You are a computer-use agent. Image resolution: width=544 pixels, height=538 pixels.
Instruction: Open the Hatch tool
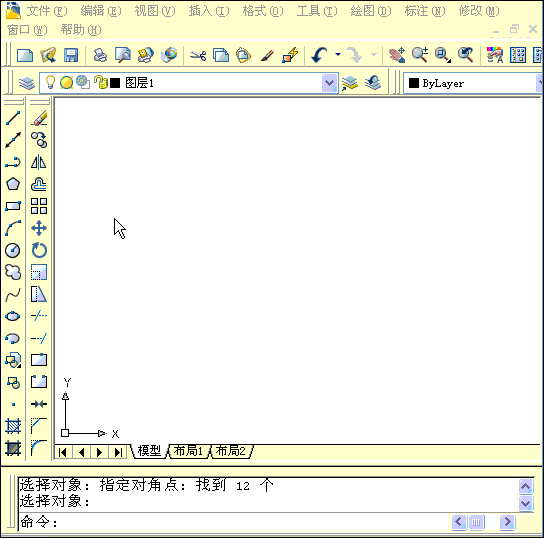point(13,426)
